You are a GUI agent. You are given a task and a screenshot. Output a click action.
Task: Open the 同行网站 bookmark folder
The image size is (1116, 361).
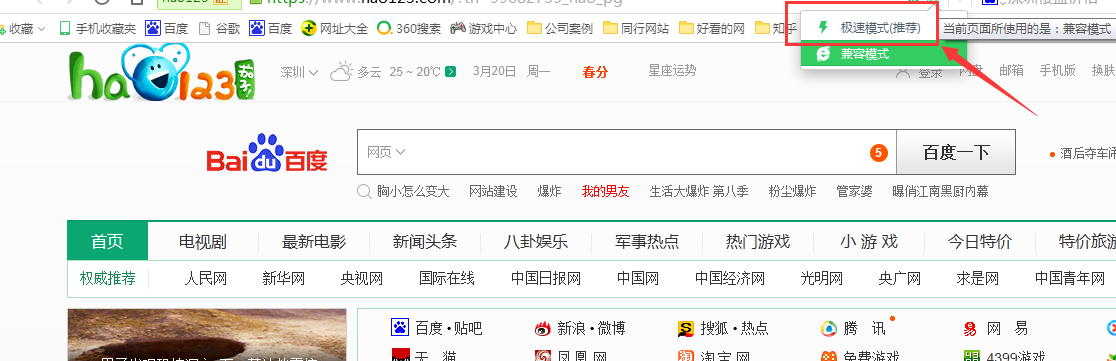(636, 28)
